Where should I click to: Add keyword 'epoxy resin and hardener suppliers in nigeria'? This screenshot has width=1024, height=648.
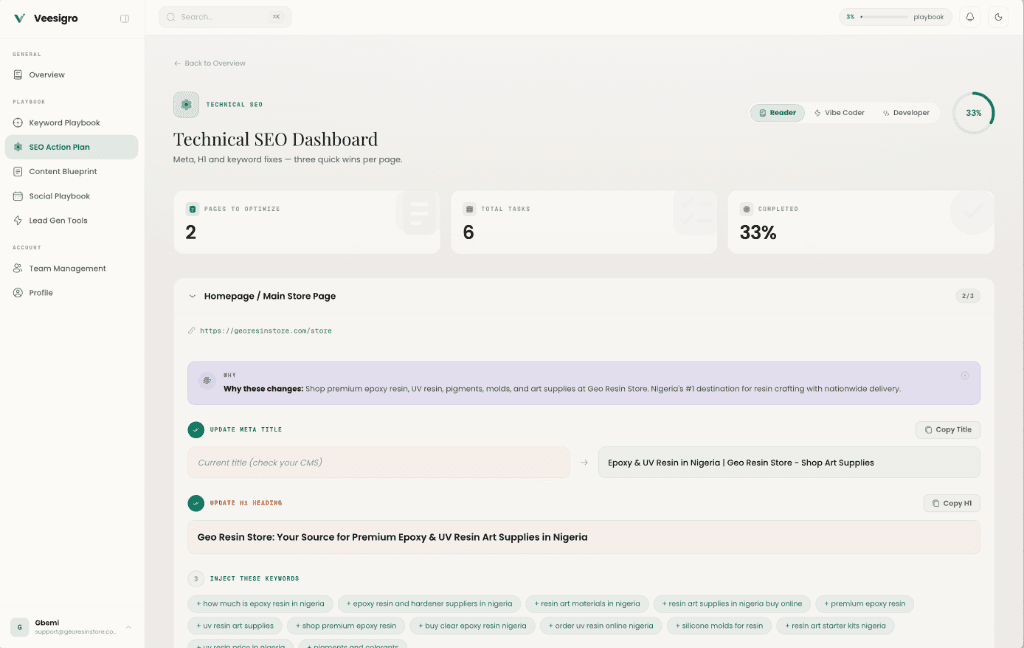[430, 604]
